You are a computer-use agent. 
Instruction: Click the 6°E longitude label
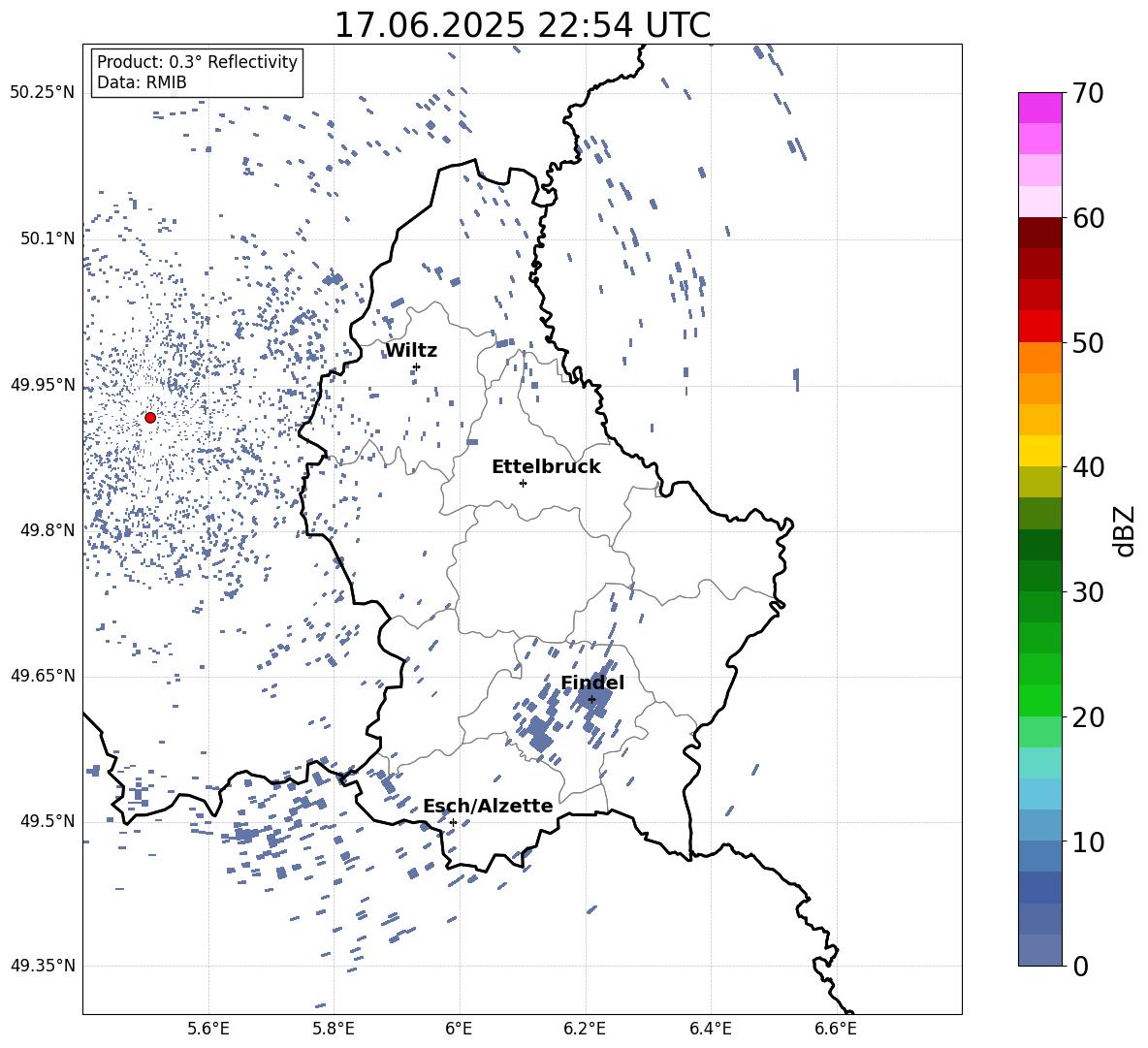pyautogui.click(x=459, y=1029)
